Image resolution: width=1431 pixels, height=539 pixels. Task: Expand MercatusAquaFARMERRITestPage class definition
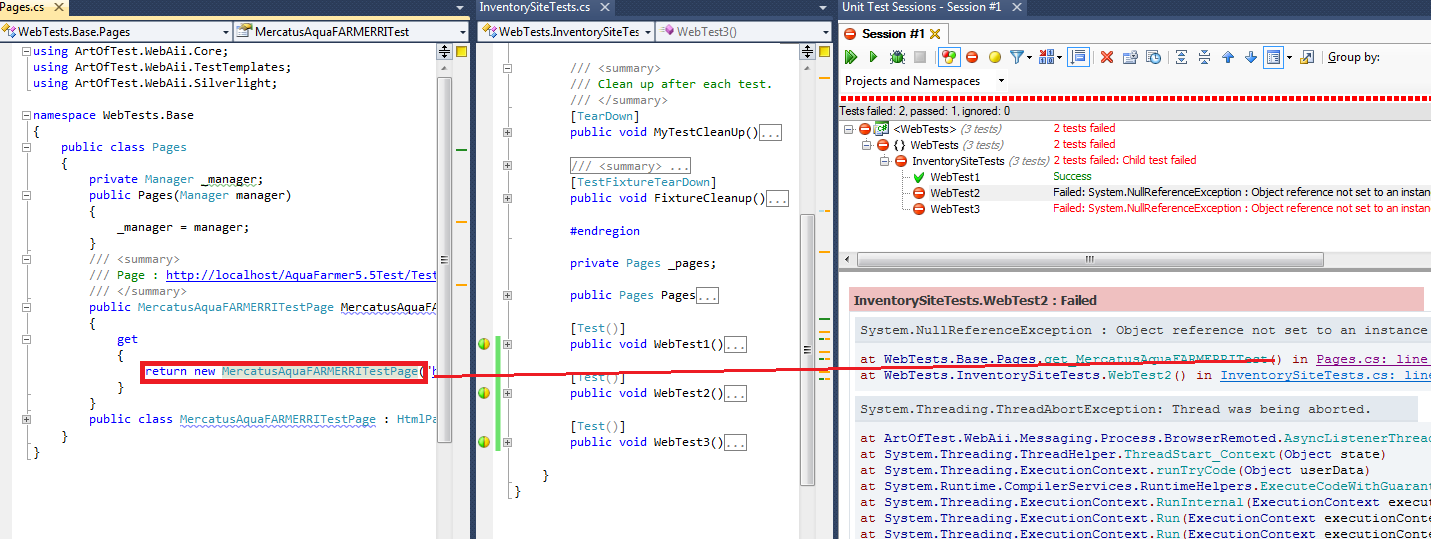[26, 420]
